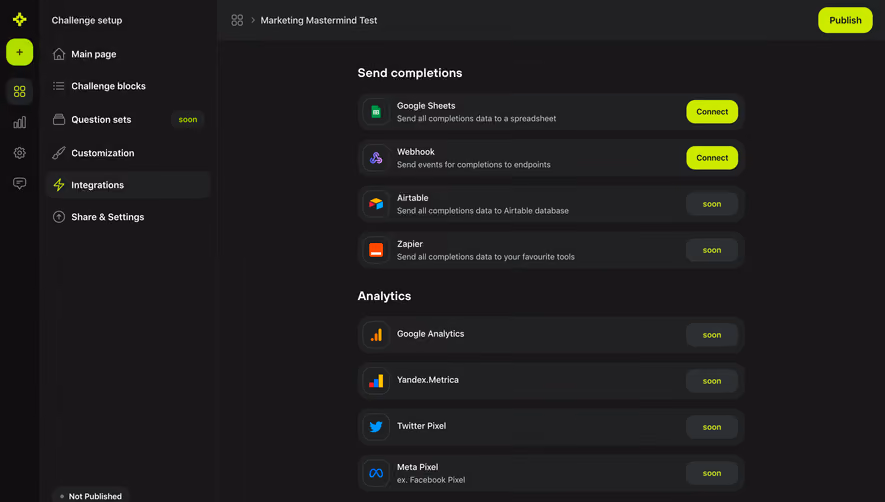Screen dimensions: 885x502
Task: Connect the Webhook integration
Action: 712,158
